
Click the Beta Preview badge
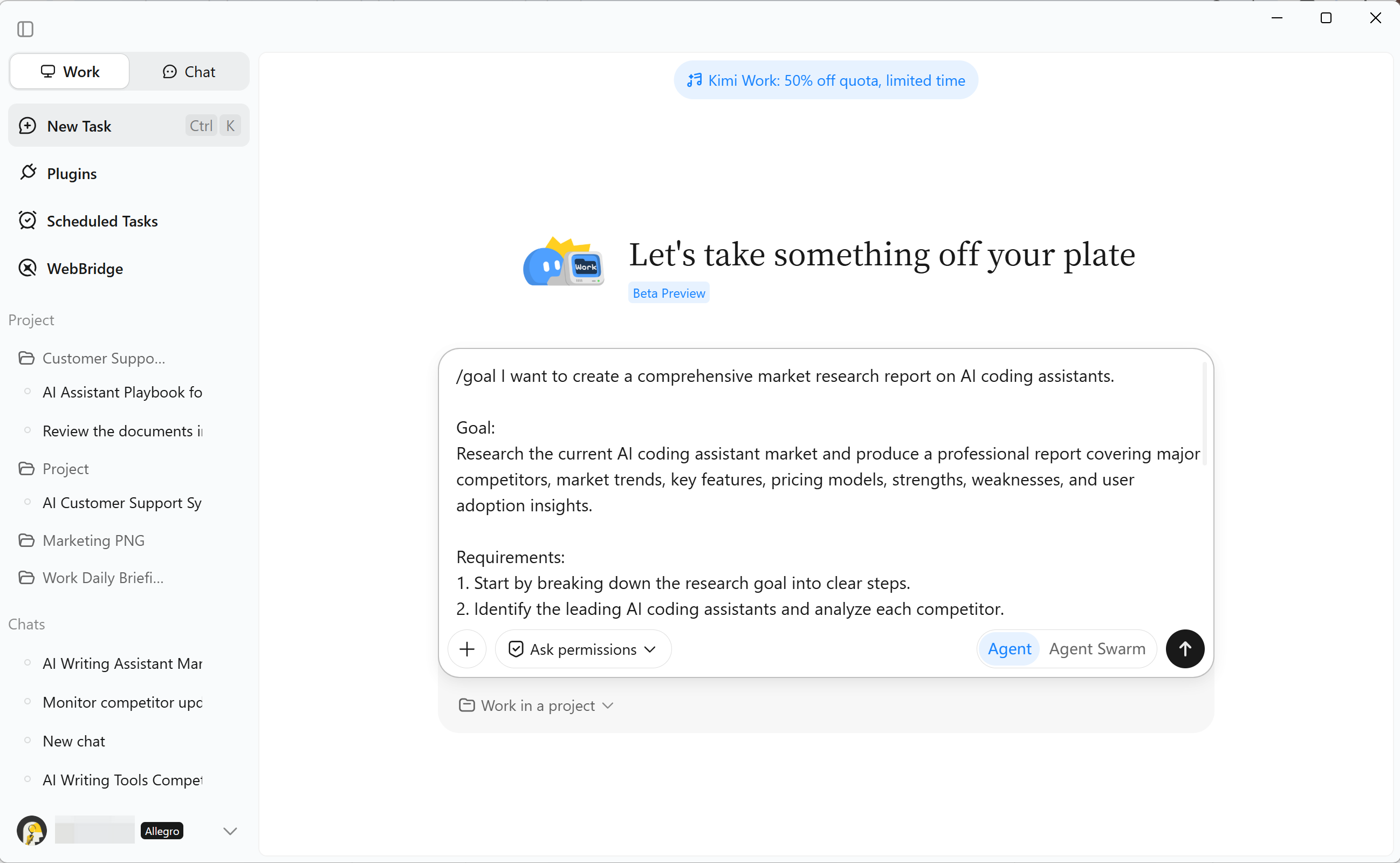(669, 293)
